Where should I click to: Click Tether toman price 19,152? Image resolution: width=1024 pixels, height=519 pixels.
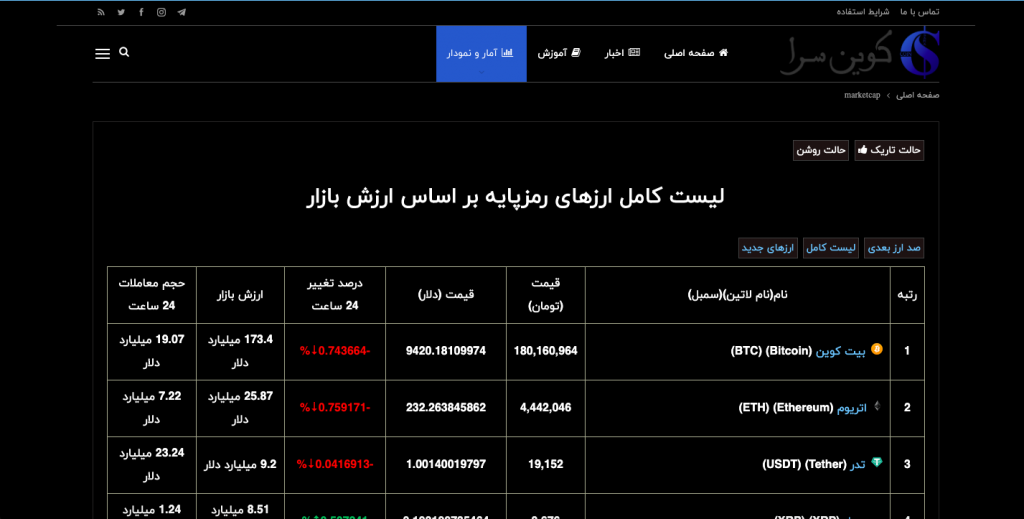[x=546, y=465]
